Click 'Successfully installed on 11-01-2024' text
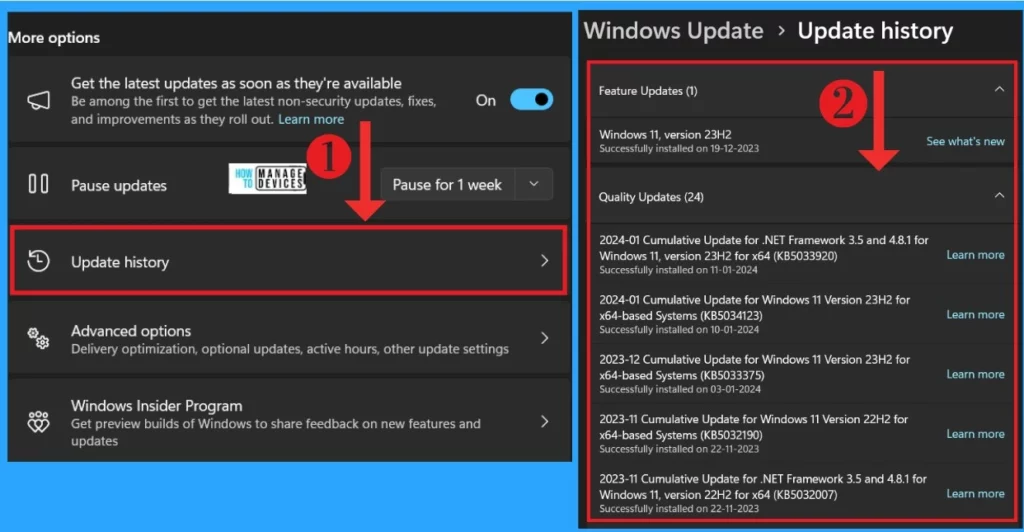1024x532 pixels. [x=679, y=270]
